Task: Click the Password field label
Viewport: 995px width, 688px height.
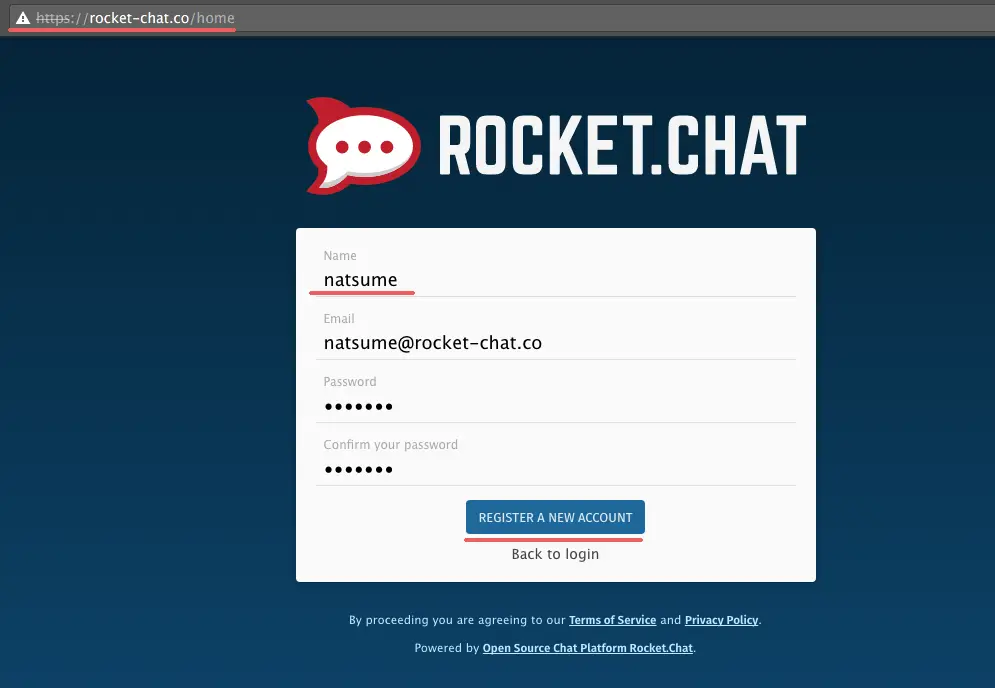Action: 350,381
